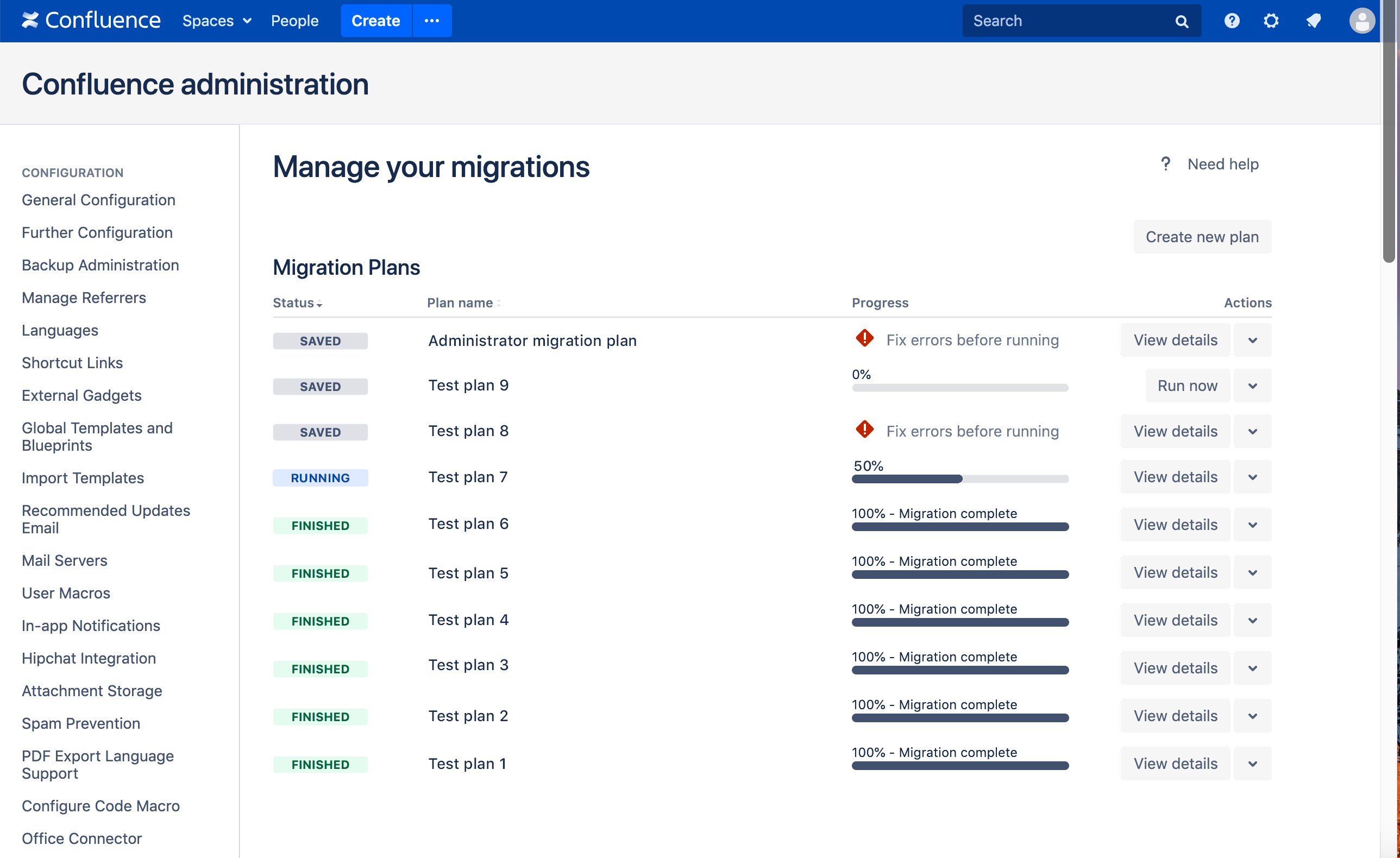Viewport: 1400px width, 858px height.
Task: Open the notifications icon in the header
Action: pos(1313,21)
